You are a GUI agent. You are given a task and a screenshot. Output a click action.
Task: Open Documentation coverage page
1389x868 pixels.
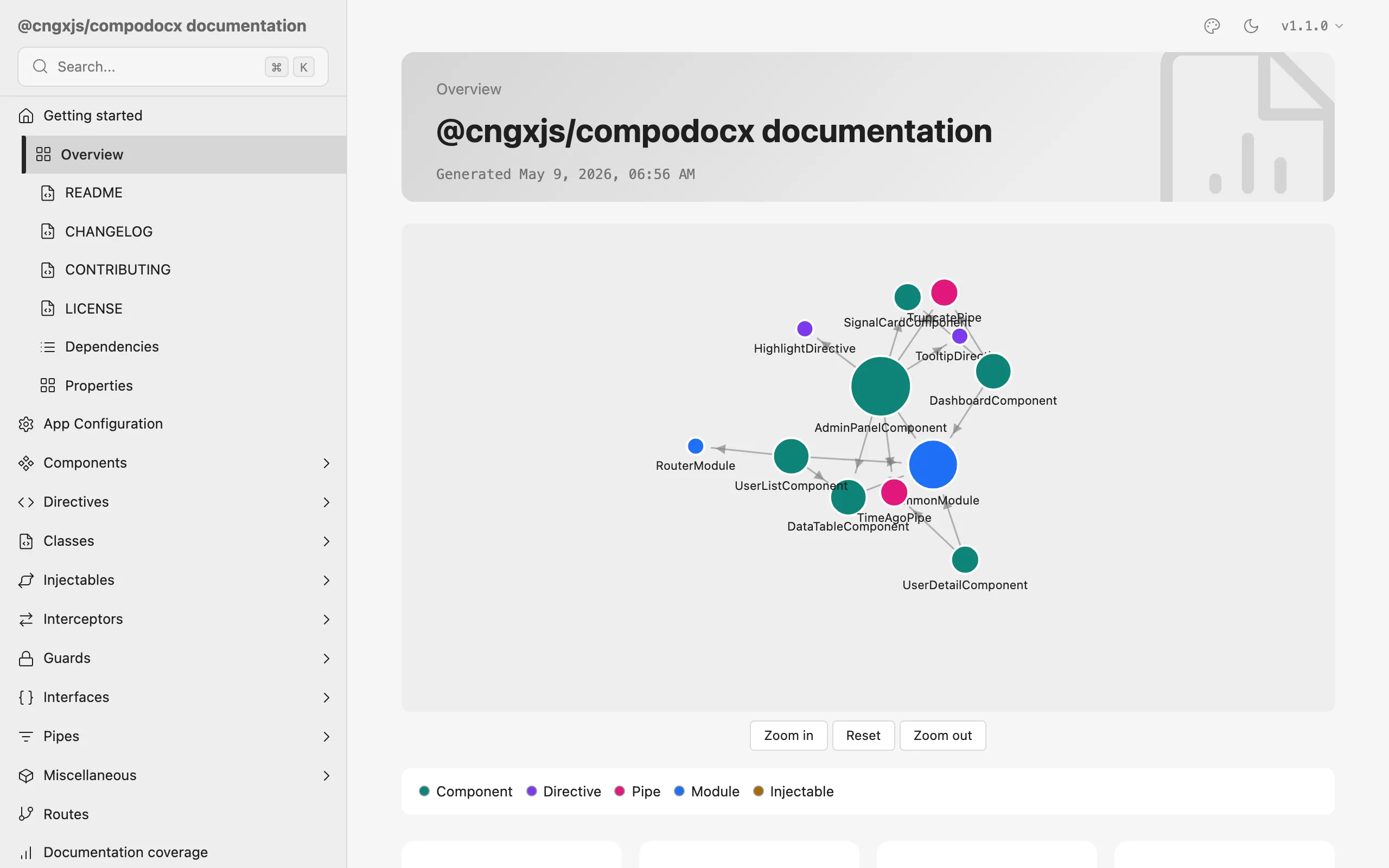126,852
